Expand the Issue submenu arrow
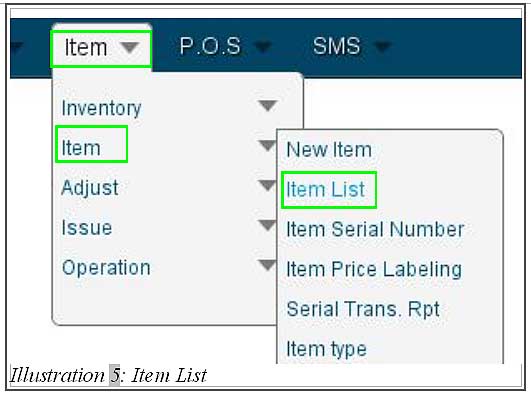 268,225
